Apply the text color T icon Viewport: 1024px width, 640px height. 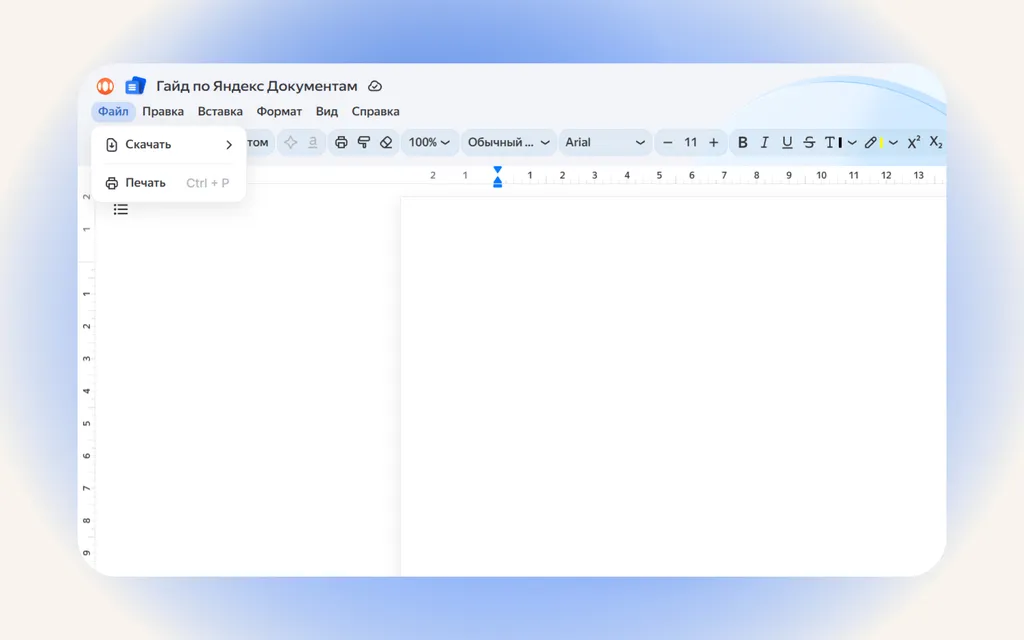point(833,142)
